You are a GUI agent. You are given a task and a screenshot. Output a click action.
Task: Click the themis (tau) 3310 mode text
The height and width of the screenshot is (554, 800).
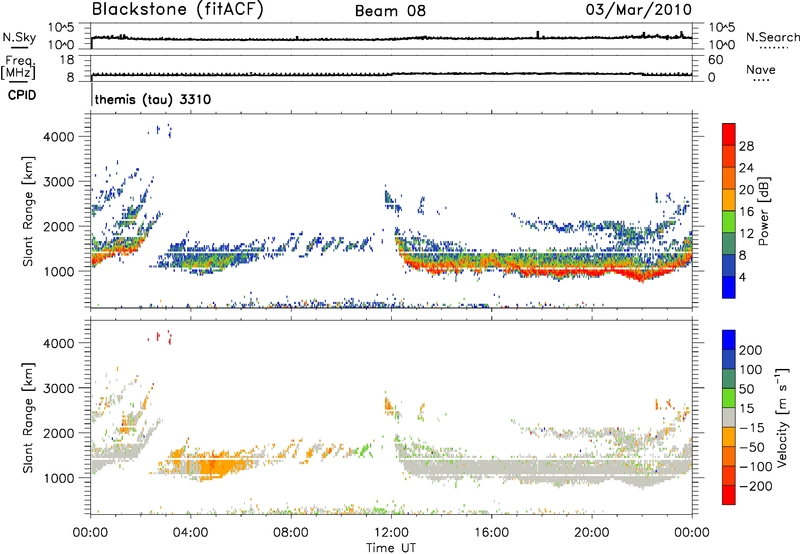coord(153,99)
